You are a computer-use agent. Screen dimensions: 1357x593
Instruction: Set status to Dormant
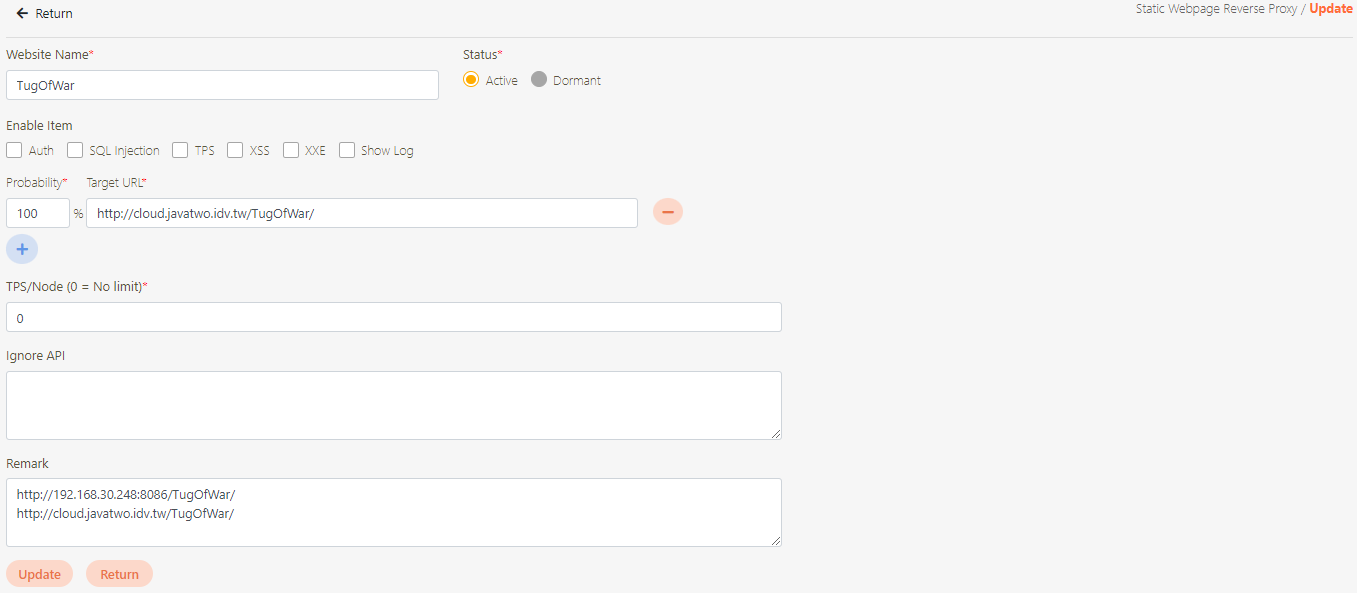pos(539,80)
